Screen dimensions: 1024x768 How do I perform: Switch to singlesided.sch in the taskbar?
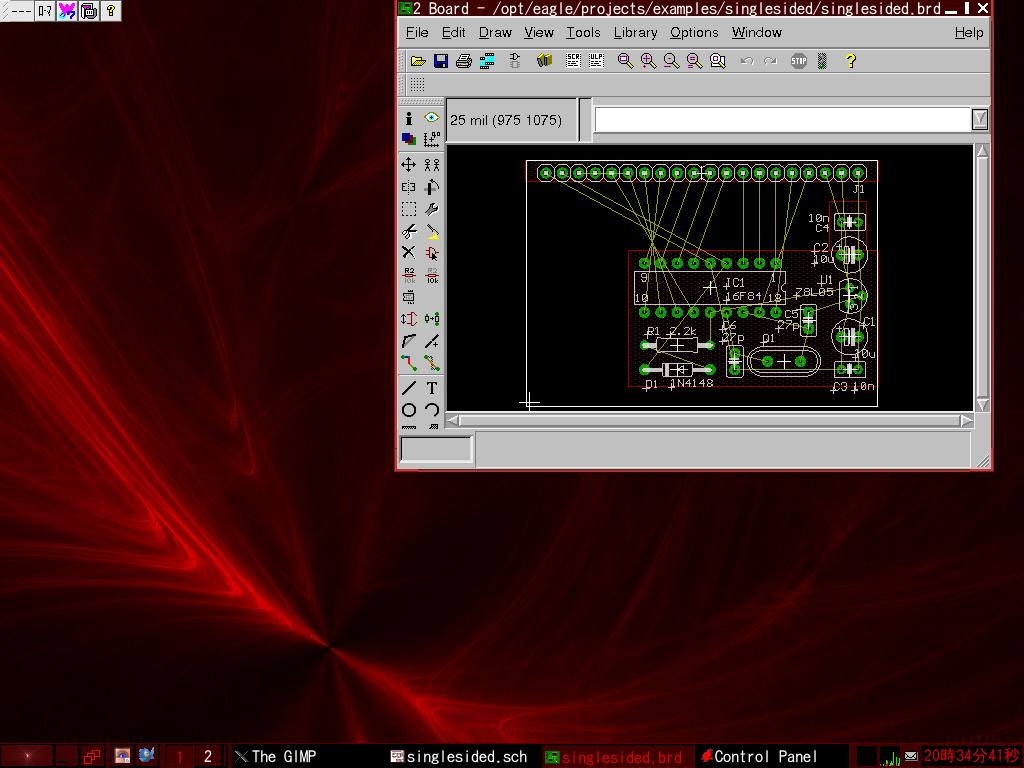point(459,756)
